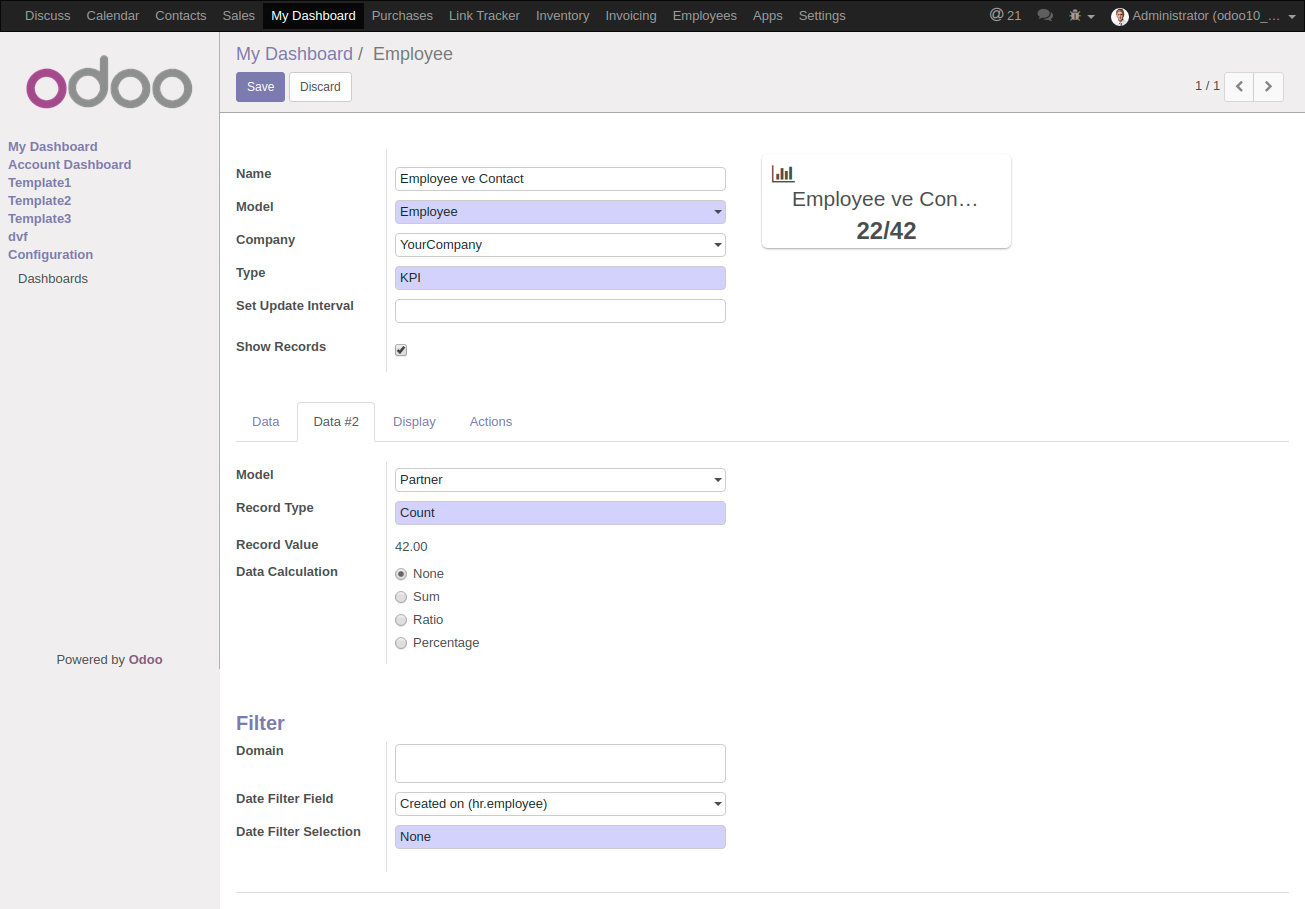Screen dimensions: 1305x909
Task: Go to the previous record arrow
Action: [1239, 87]
